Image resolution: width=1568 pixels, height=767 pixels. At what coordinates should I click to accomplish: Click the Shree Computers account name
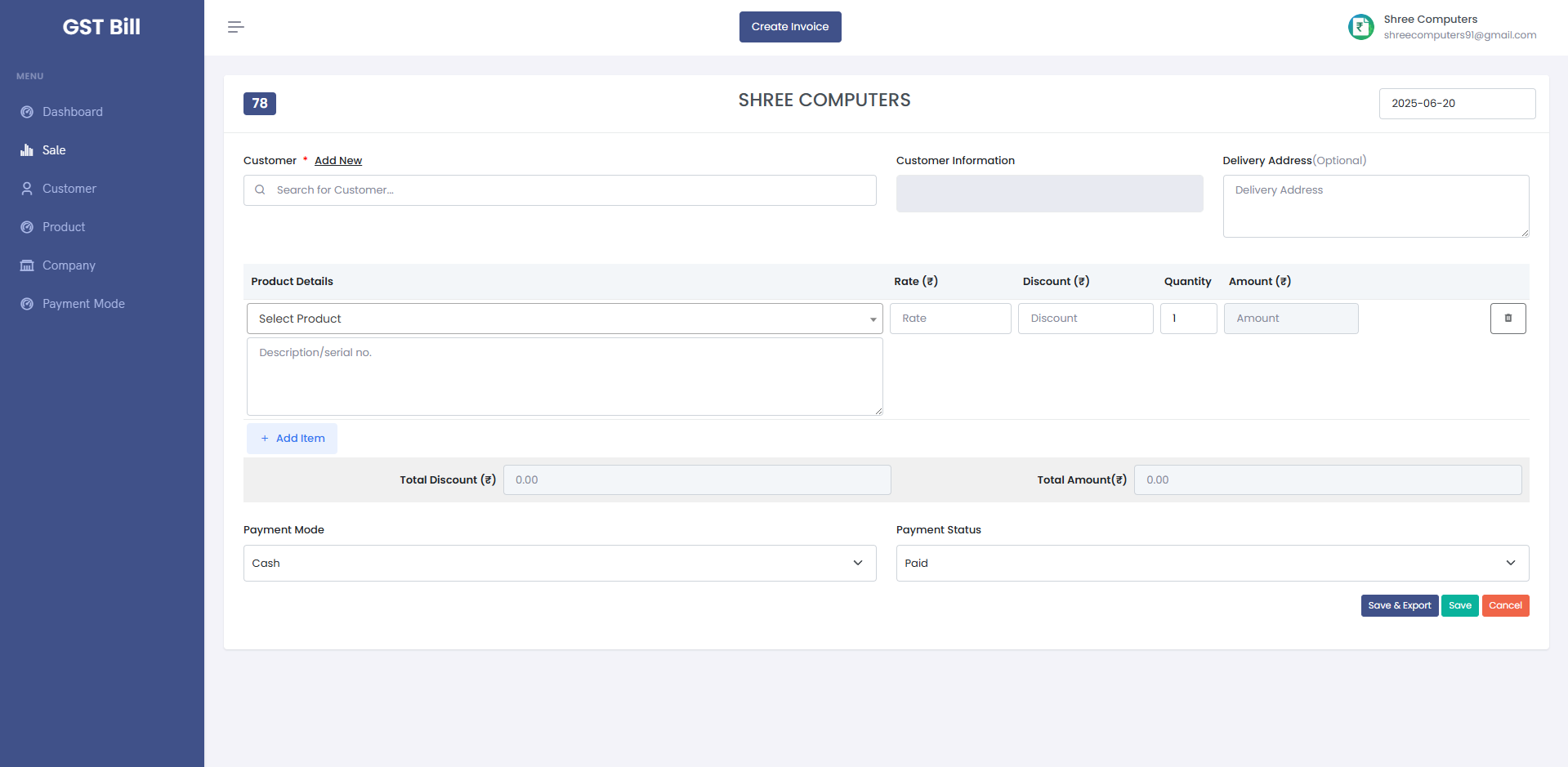1430,20
